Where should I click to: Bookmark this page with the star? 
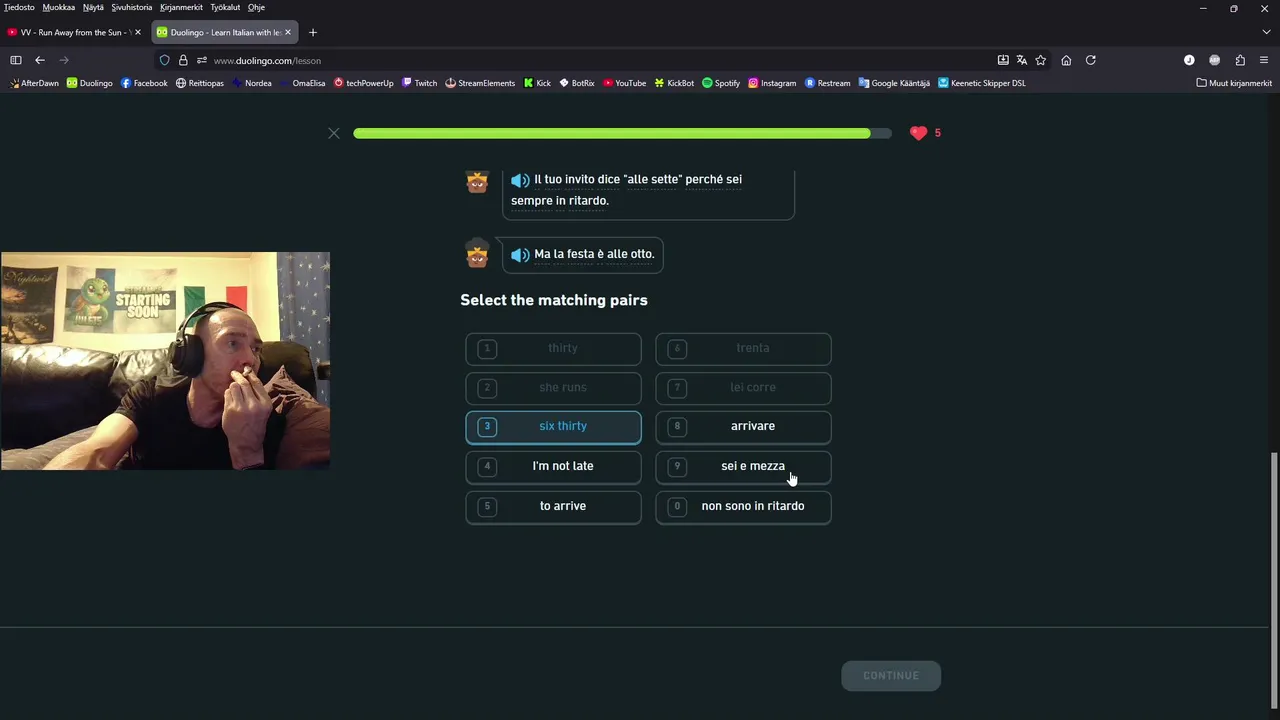[x=1040, y=60]
